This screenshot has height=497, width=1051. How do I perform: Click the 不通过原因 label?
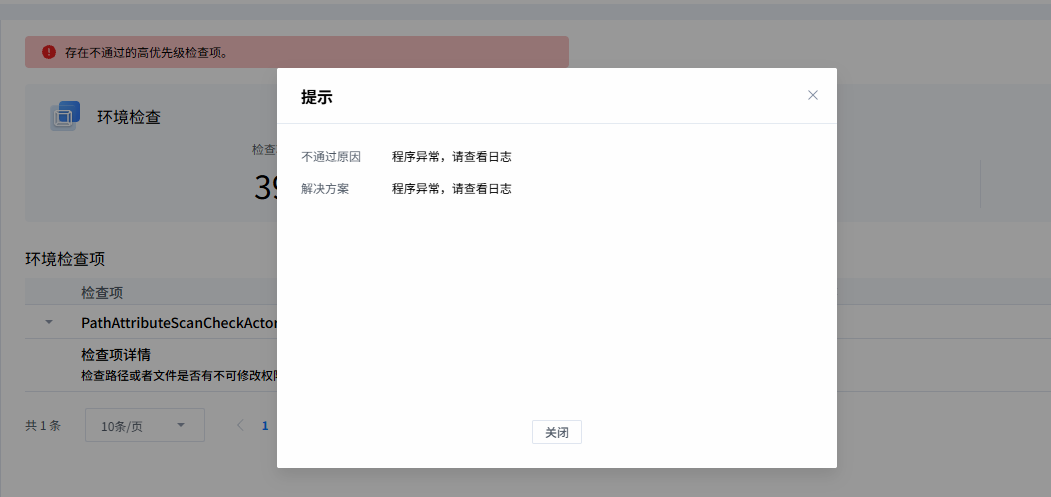pos(331,157)
